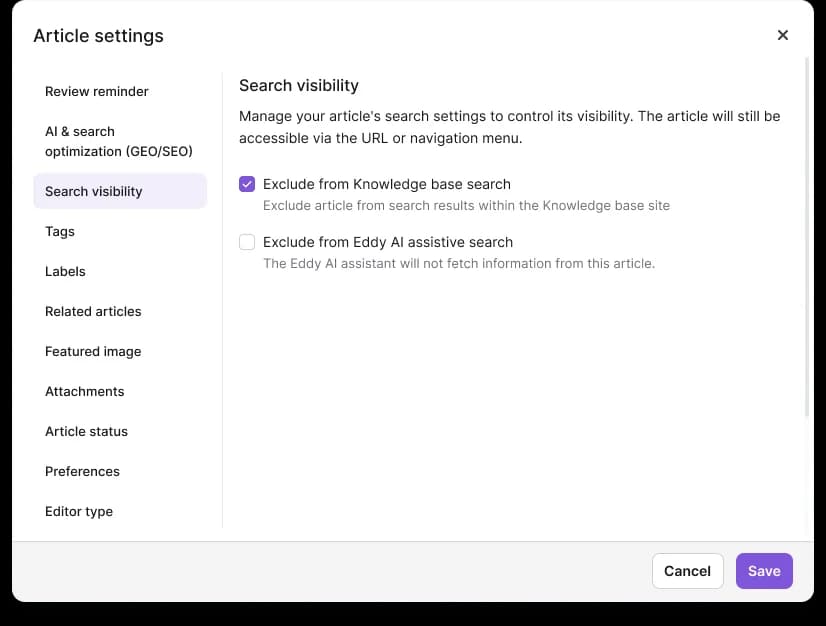Go to the Tags section

(x=120, y=231)
